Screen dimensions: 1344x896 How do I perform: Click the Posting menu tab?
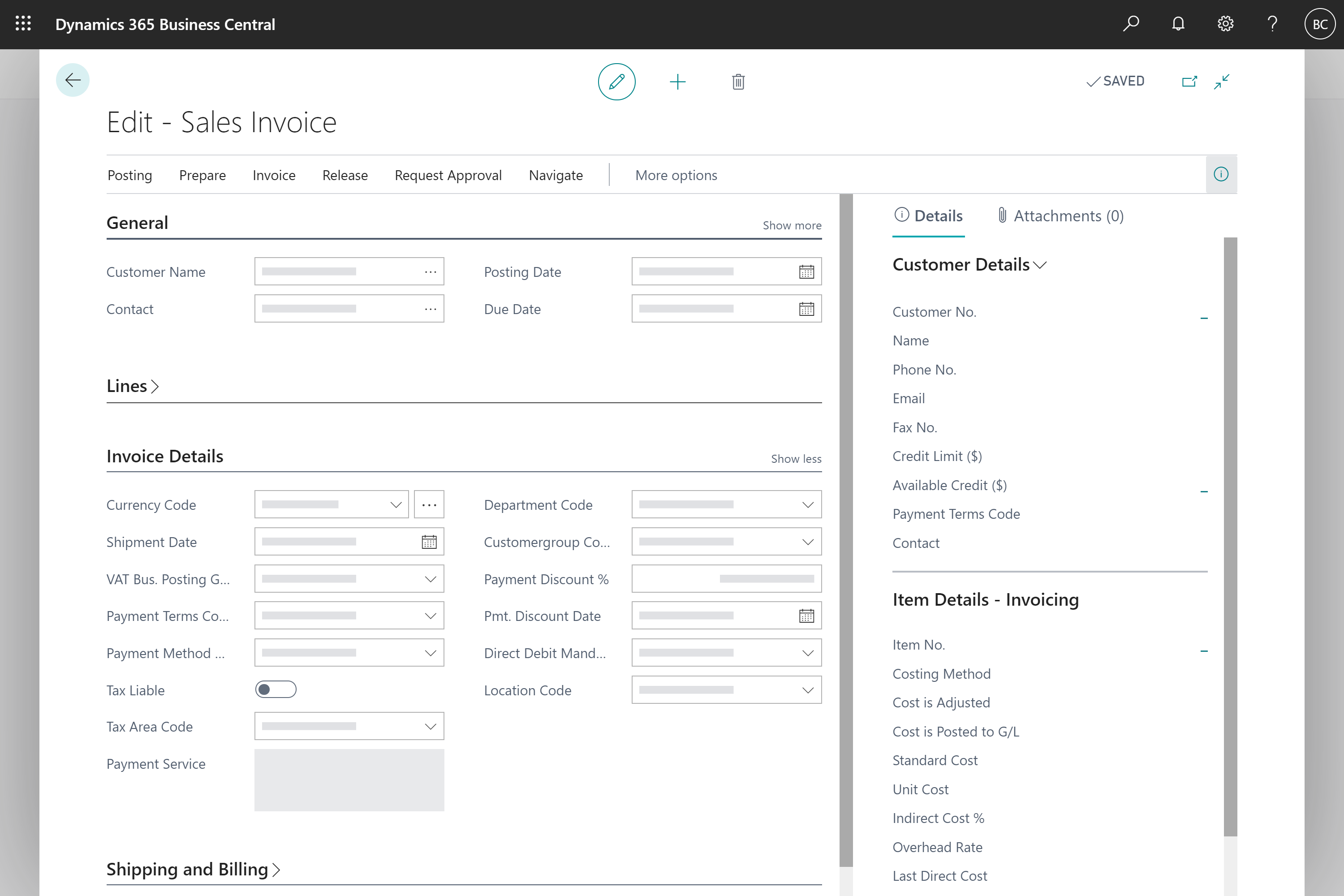point(129,175)
